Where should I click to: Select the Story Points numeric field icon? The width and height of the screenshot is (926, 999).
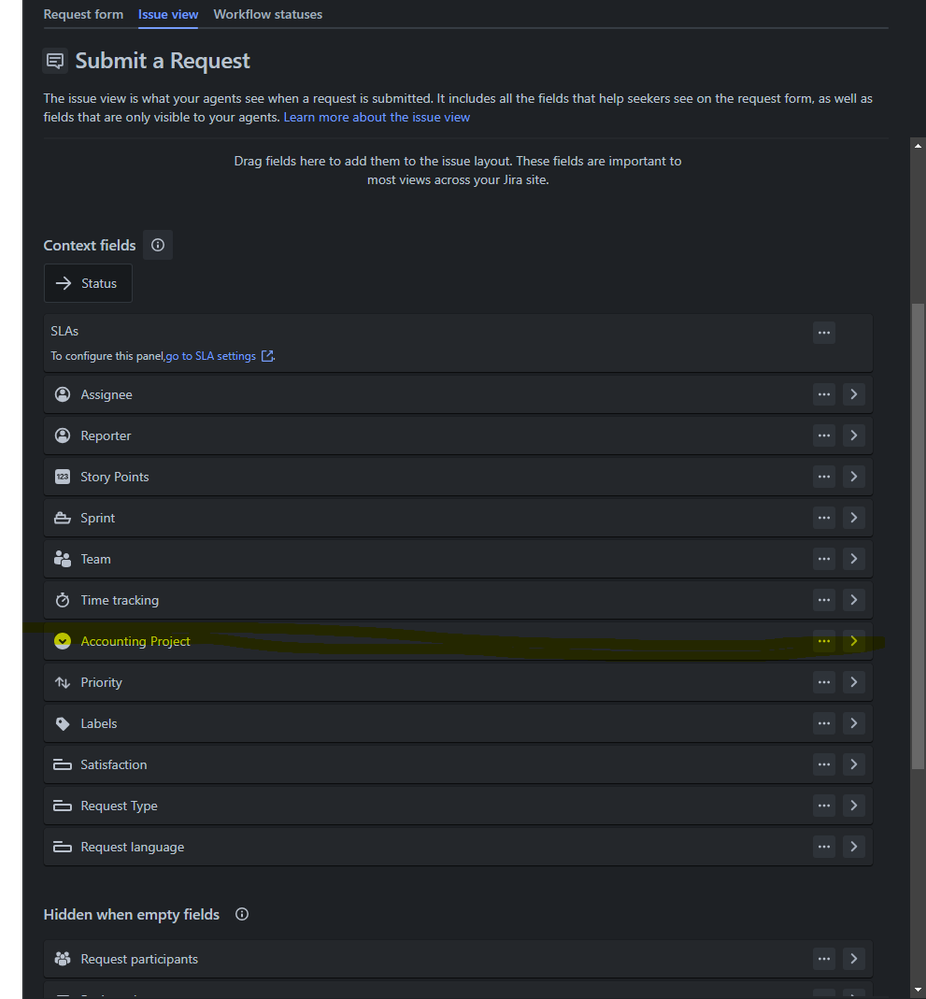(63, 476)
